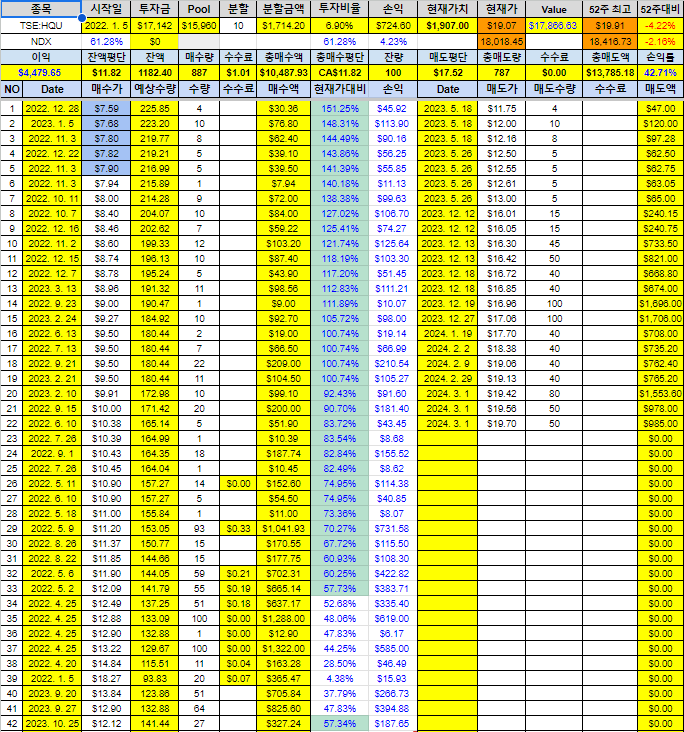The width and height of the screenshot is (684, 732).
Task: Select the profit total $4,479.65
Action: point(41,72)
